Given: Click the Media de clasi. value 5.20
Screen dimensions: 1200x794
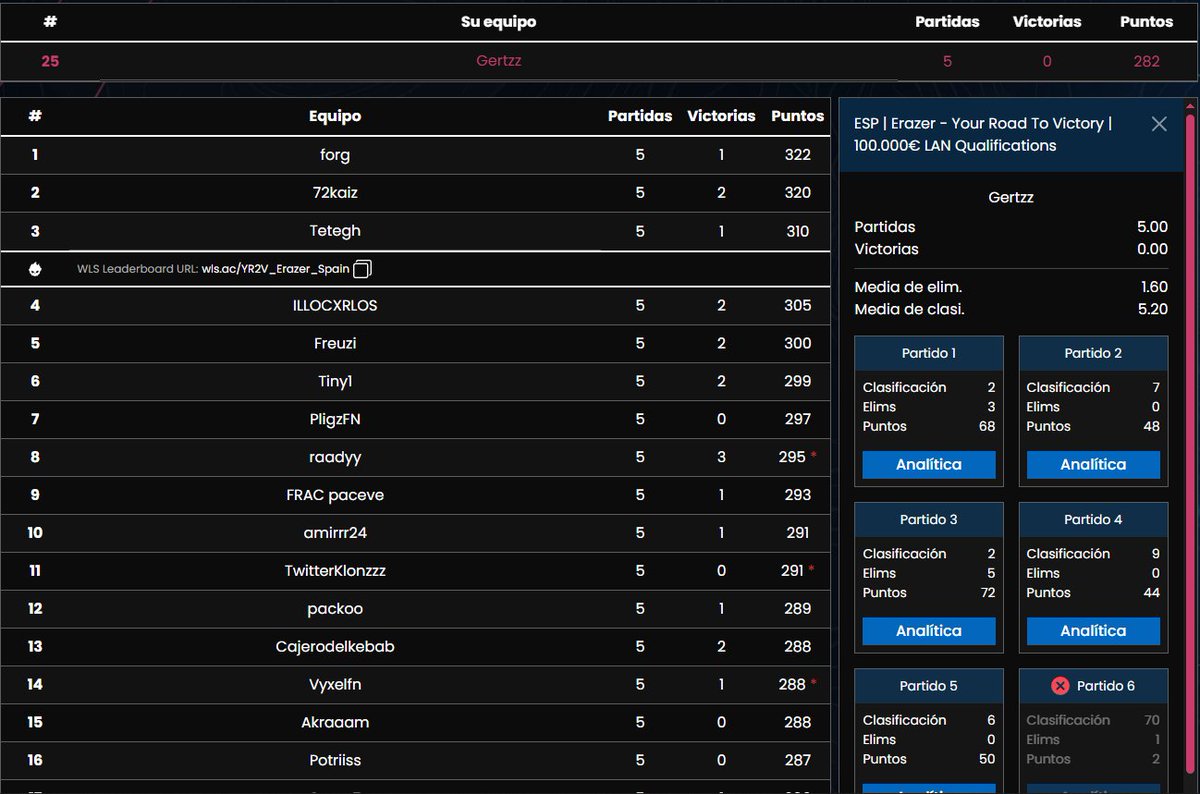Looking at the screenshot, I should [1153, 309].
